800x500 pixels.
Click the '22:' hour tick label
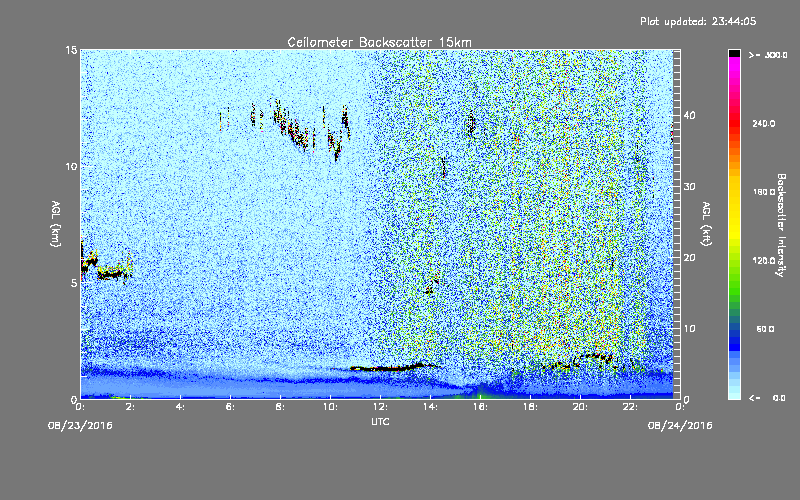point(630,407)
